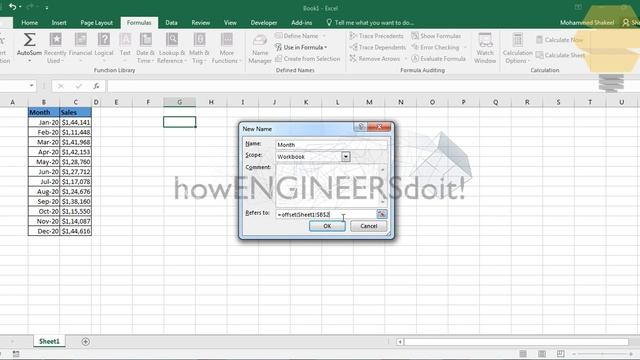Open Evaluate Formula tool
Screen dimensions: 640x360
click(438, 59)
